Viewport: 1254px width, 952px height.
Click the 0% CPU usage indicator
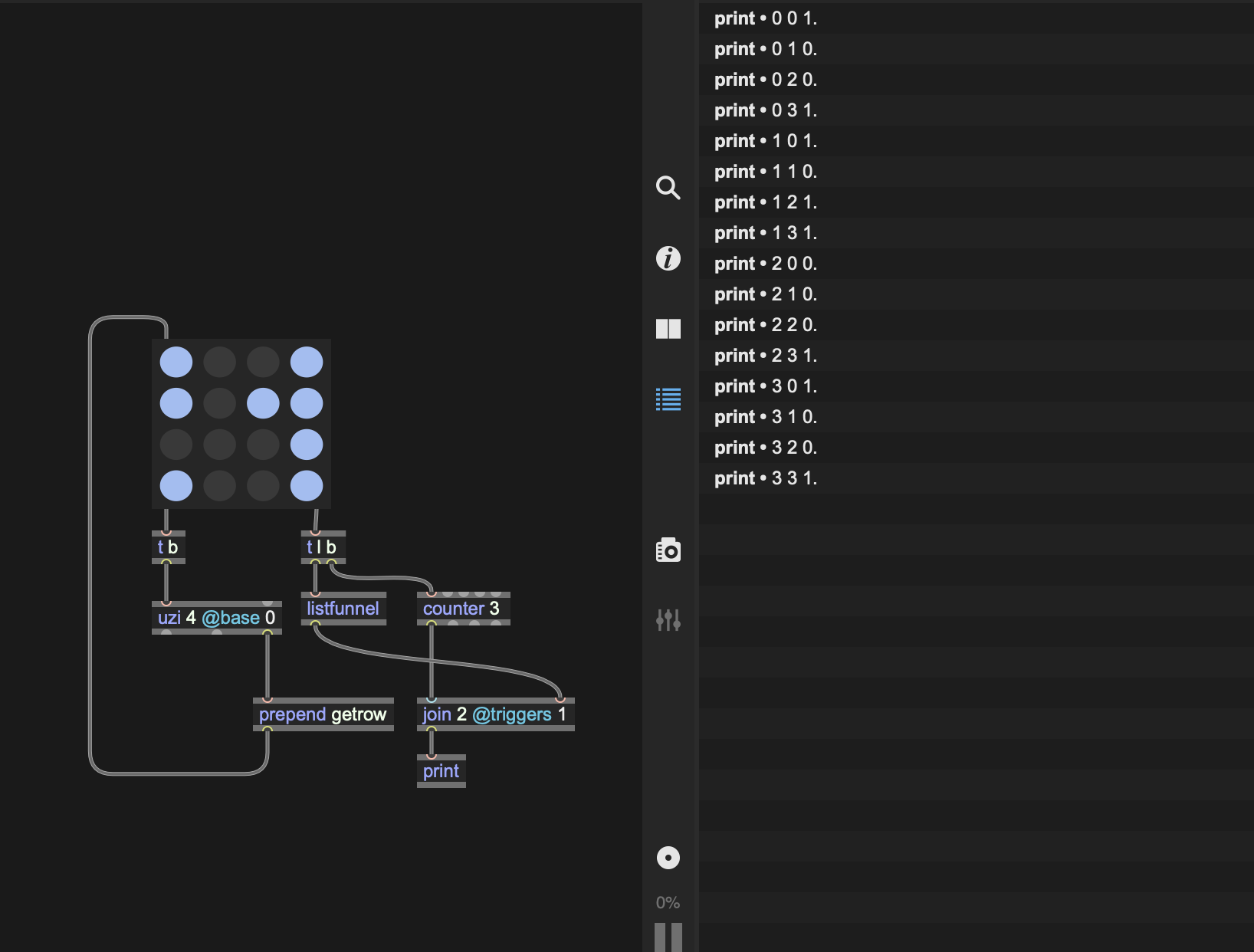coord(668,903)
